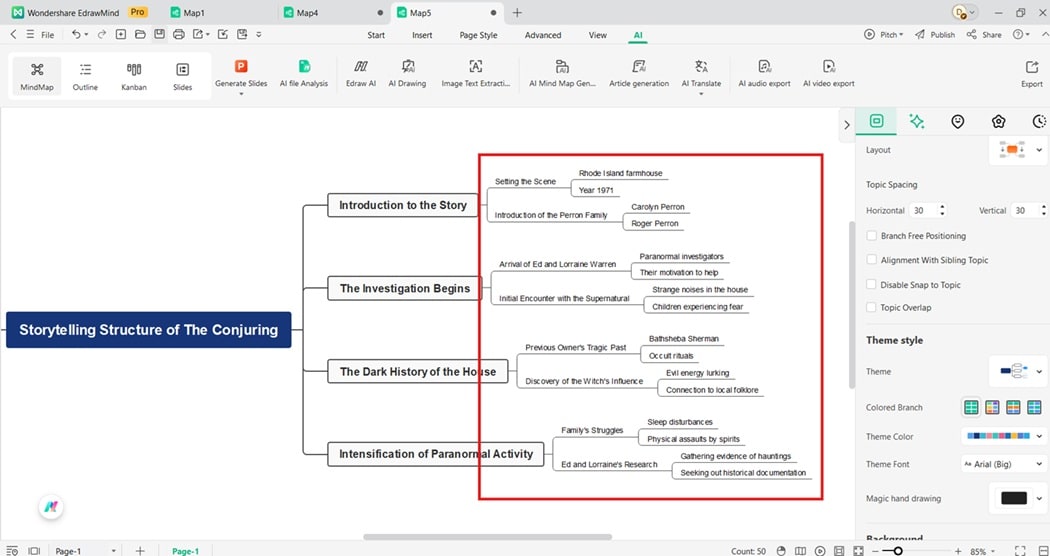The width and height of the screenshot is (1050, 556).
Task: Create a new file from quick toolbar
Action: tap(121, 34)
